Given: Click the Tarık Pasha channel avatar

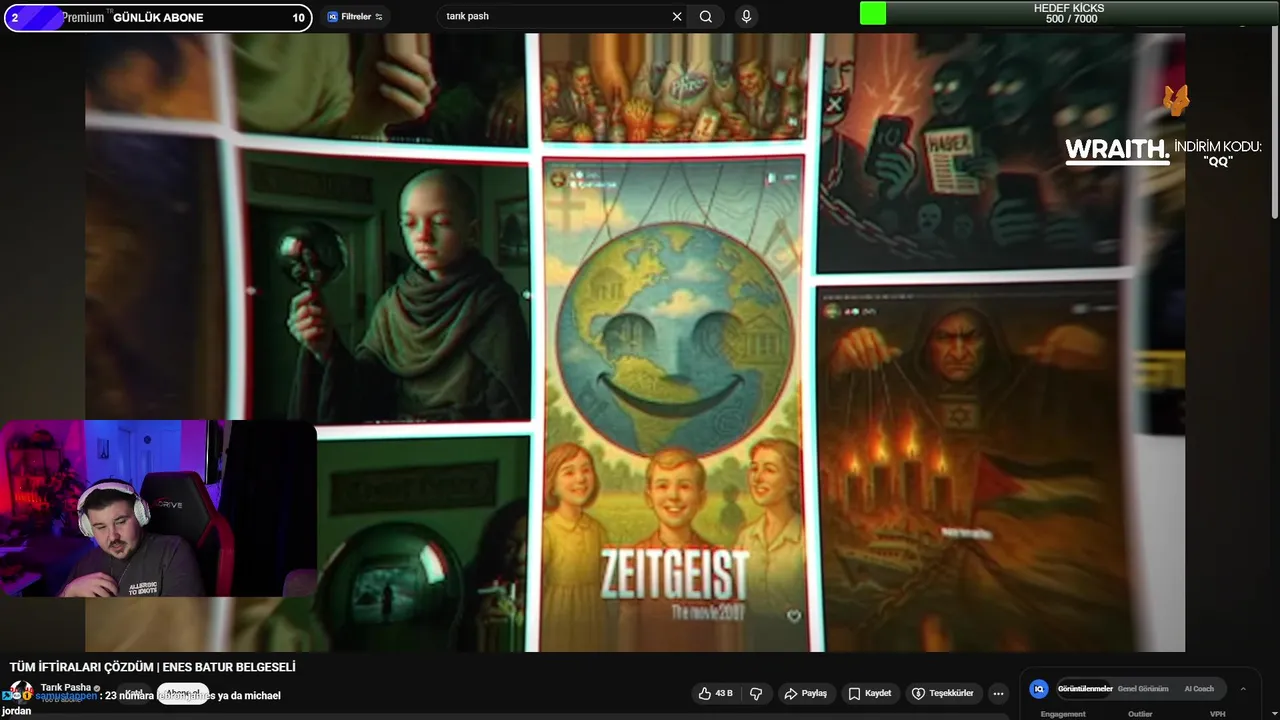Looking at the screenshot, I should coord(20,692).
